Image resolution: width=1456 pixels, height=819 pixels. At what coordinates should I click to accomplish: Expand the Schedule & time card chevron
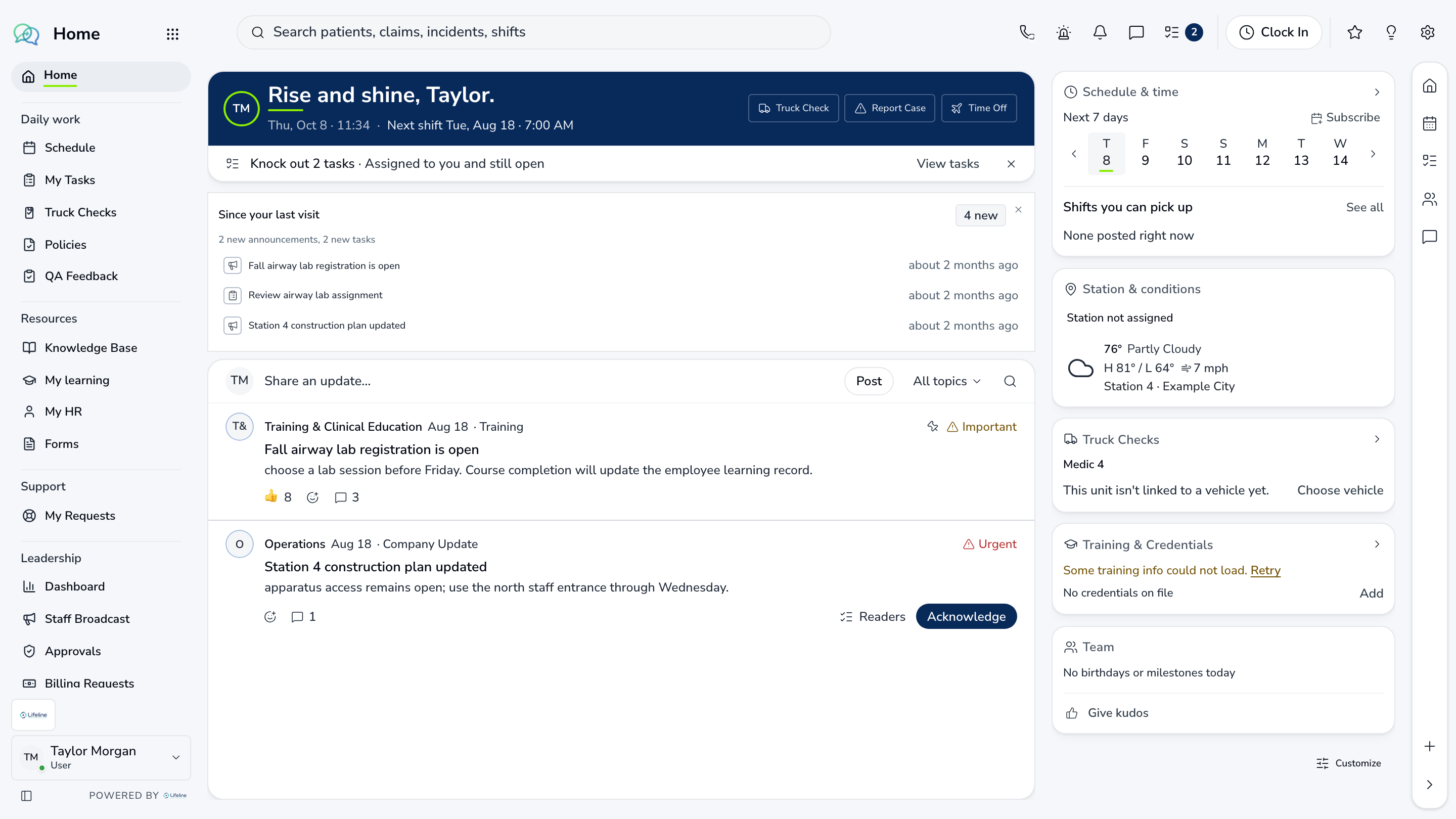click(1377, 92)
